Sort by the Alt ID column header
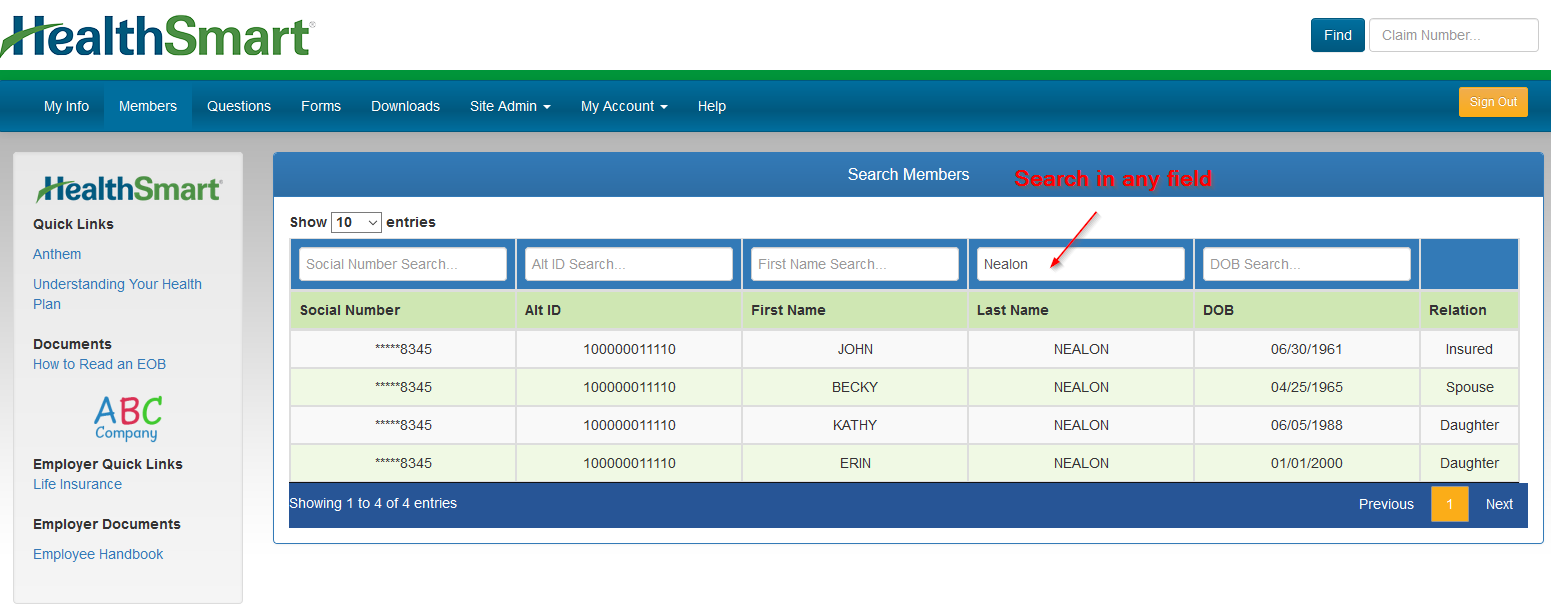The height and width of the screenshot is (609, 1551). (x=629, y=310)
